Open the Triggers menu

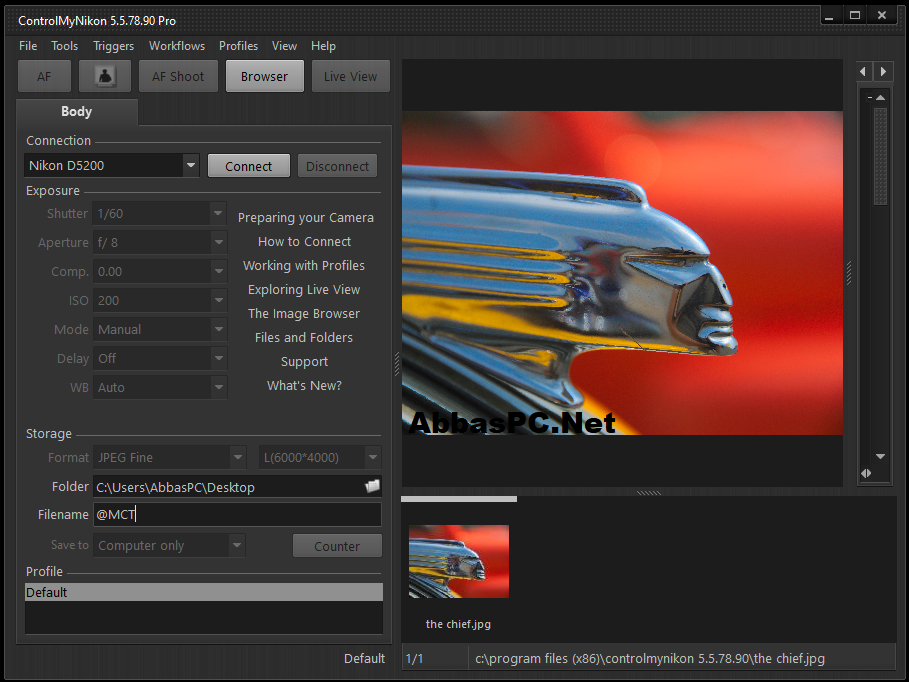point(114,46)
